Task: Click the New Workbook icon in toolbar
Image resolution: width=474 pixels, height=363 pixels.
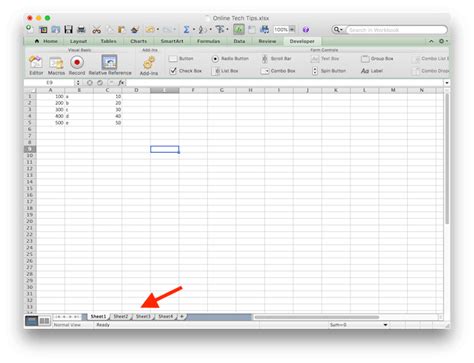Action: (30, 29)
